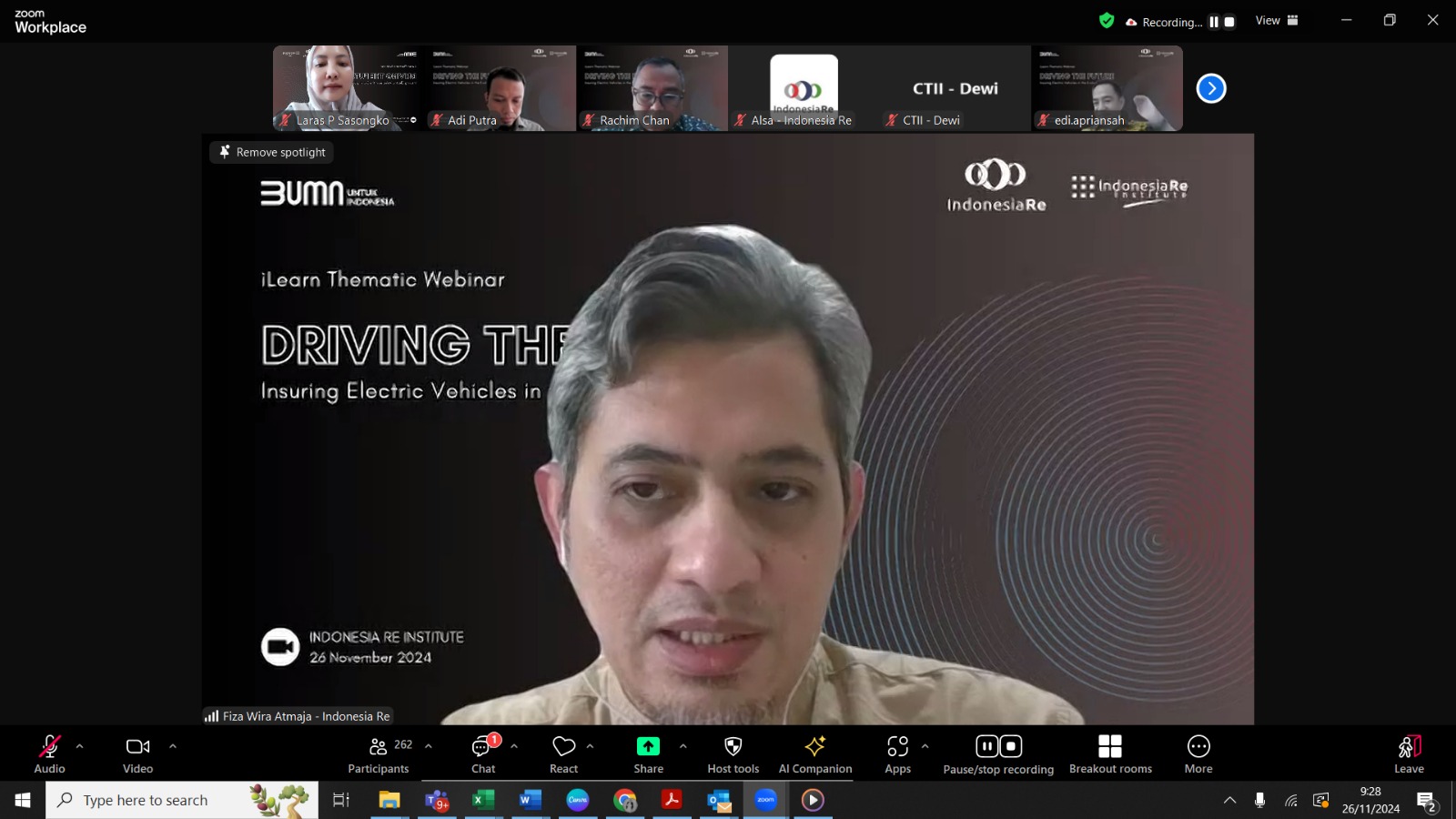Stop the recording in bottom toolbar
Viewport: 1456px width, 819px height.
click(1011, 746)
